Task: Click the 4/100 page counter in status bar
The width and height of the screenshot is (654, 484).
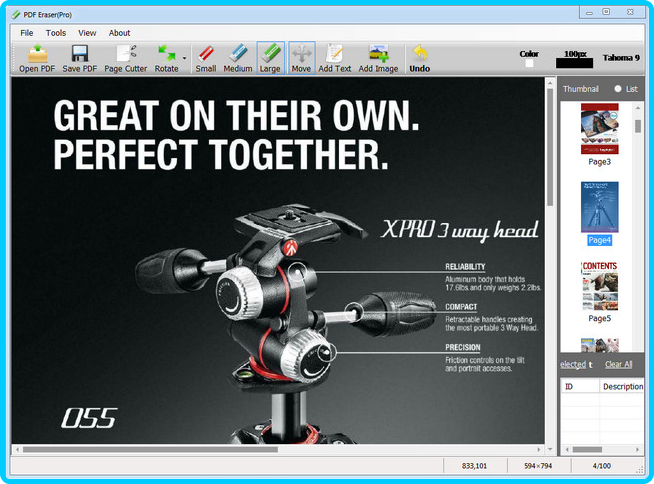Action: [601, 466]
